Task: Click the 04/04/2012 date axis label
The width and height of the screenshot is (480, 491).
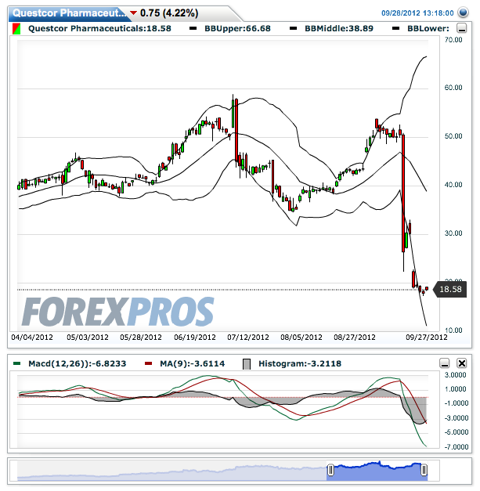Action: click(x=32, y=337)
